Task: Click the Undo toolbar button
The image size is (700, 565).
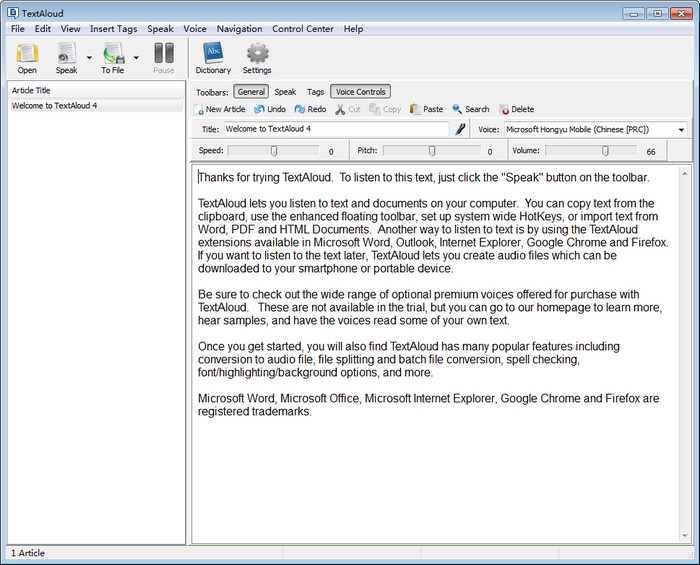Action: point(270,109)
